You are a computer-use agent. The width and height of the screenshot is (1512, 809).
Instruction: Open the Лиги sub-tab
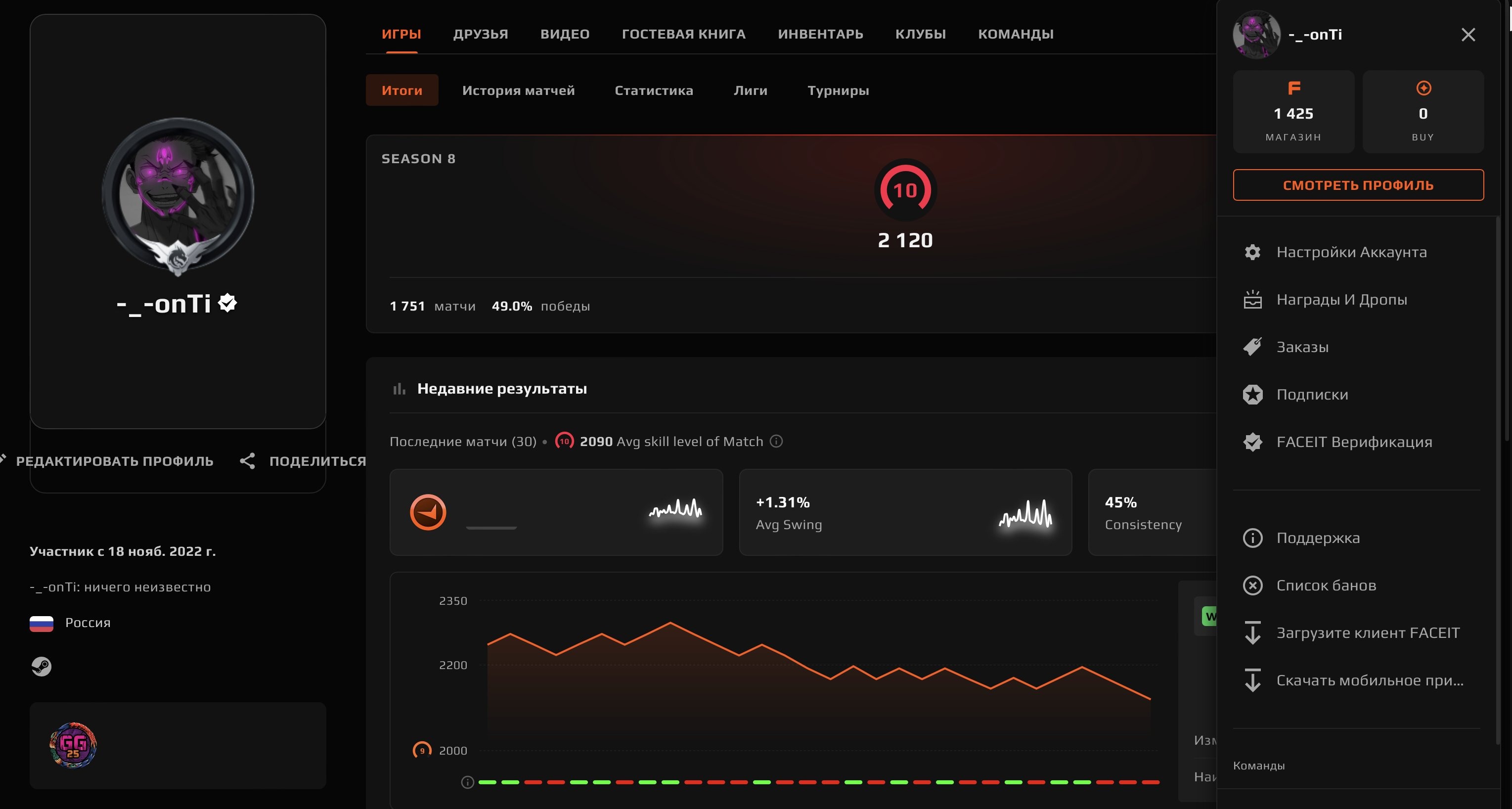(751, 90)
